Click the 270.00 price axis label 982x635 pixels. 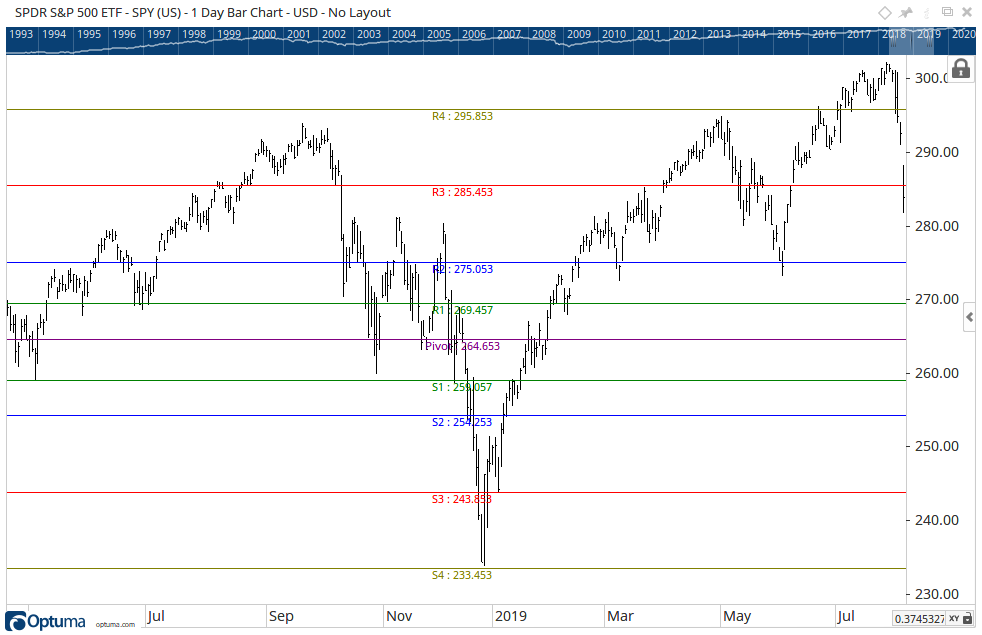click(937, 299)
